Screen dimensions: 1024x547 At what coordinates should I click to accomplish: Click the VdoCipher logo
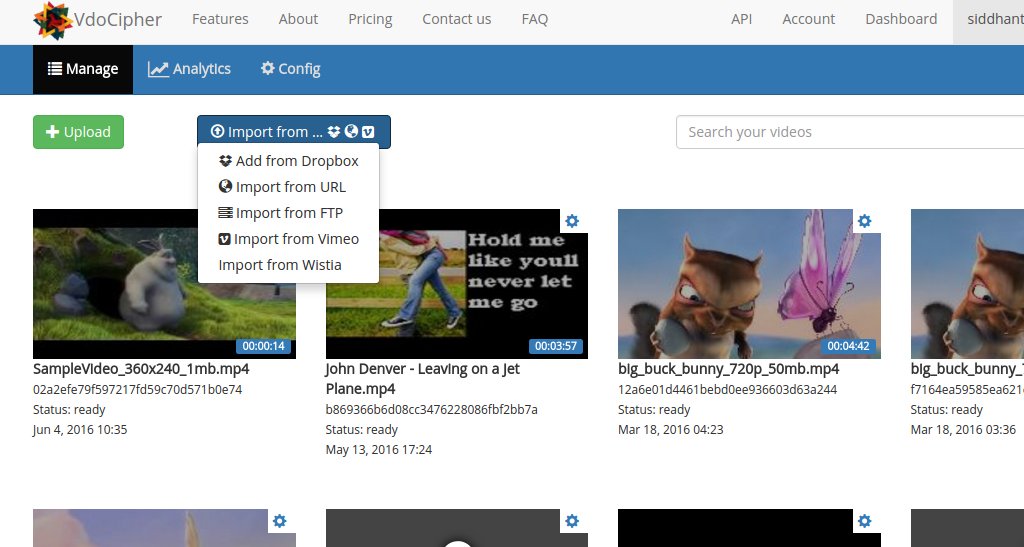[x=97, y=20]
